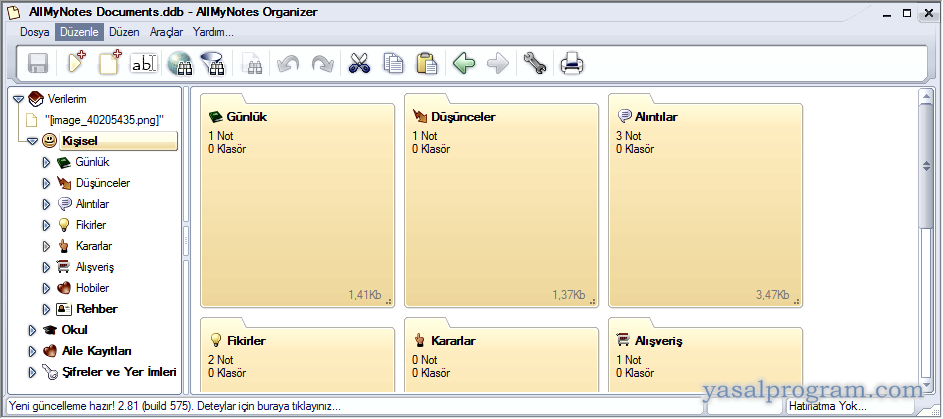Click the scissors Cut icon
This screenshot has width=943, height=419.
tap(359, 64)
